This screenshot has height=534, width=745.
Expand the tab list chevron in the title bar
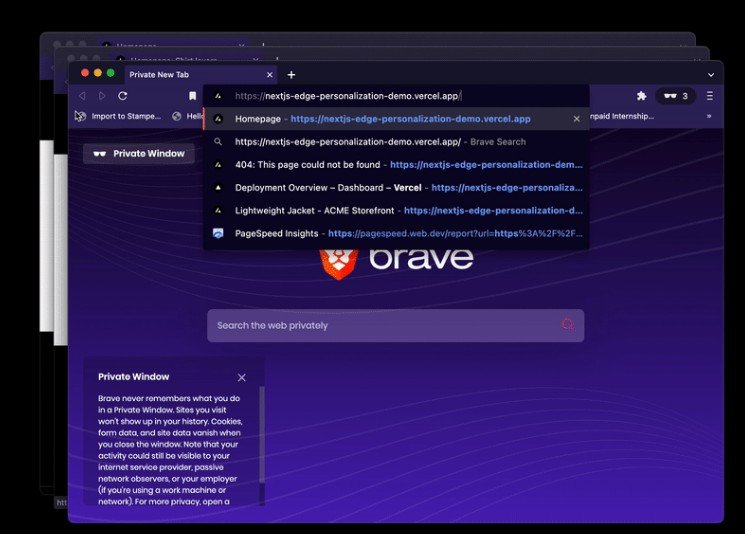[x=711, y=75]
